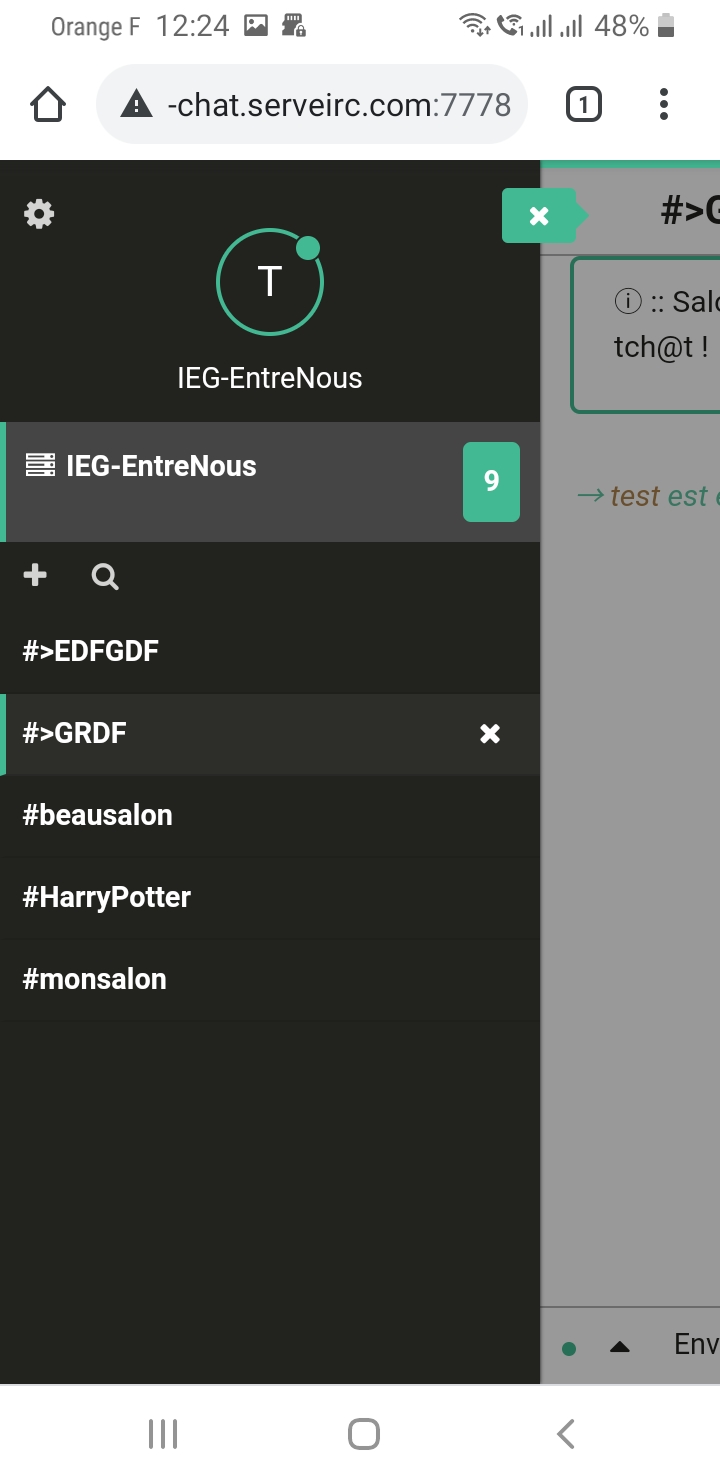Open the Chrome tab switcher
The width and height of the screenshot is (720, 1480).
(x=583, y=103)
